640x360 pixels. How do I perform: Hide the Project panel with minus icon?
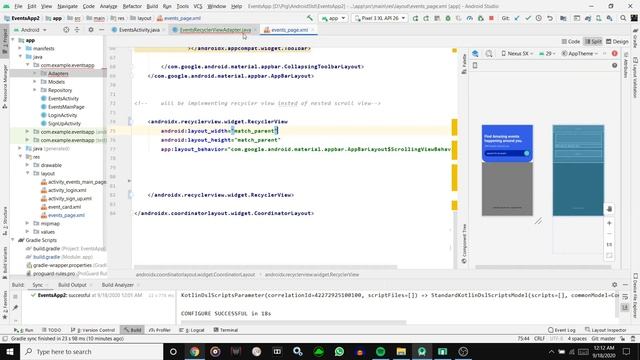point(101,30)
